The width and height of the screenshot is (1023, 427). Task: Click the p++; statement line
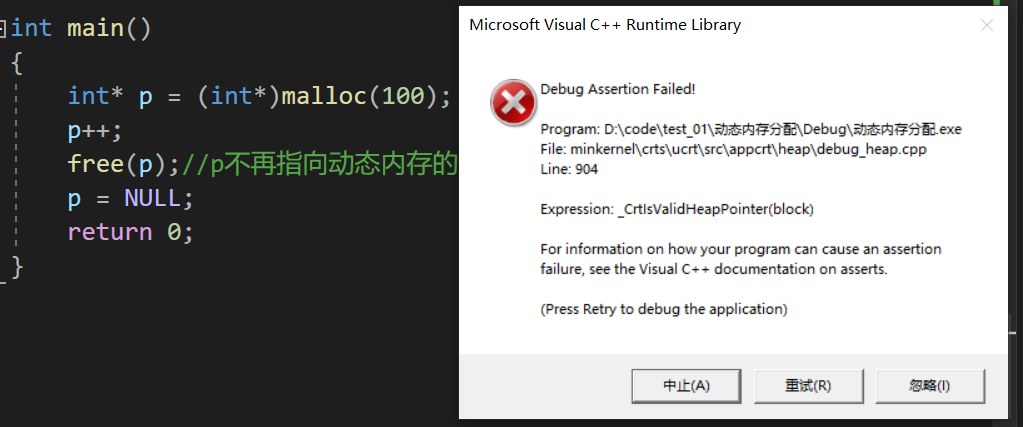pos(96,131)
